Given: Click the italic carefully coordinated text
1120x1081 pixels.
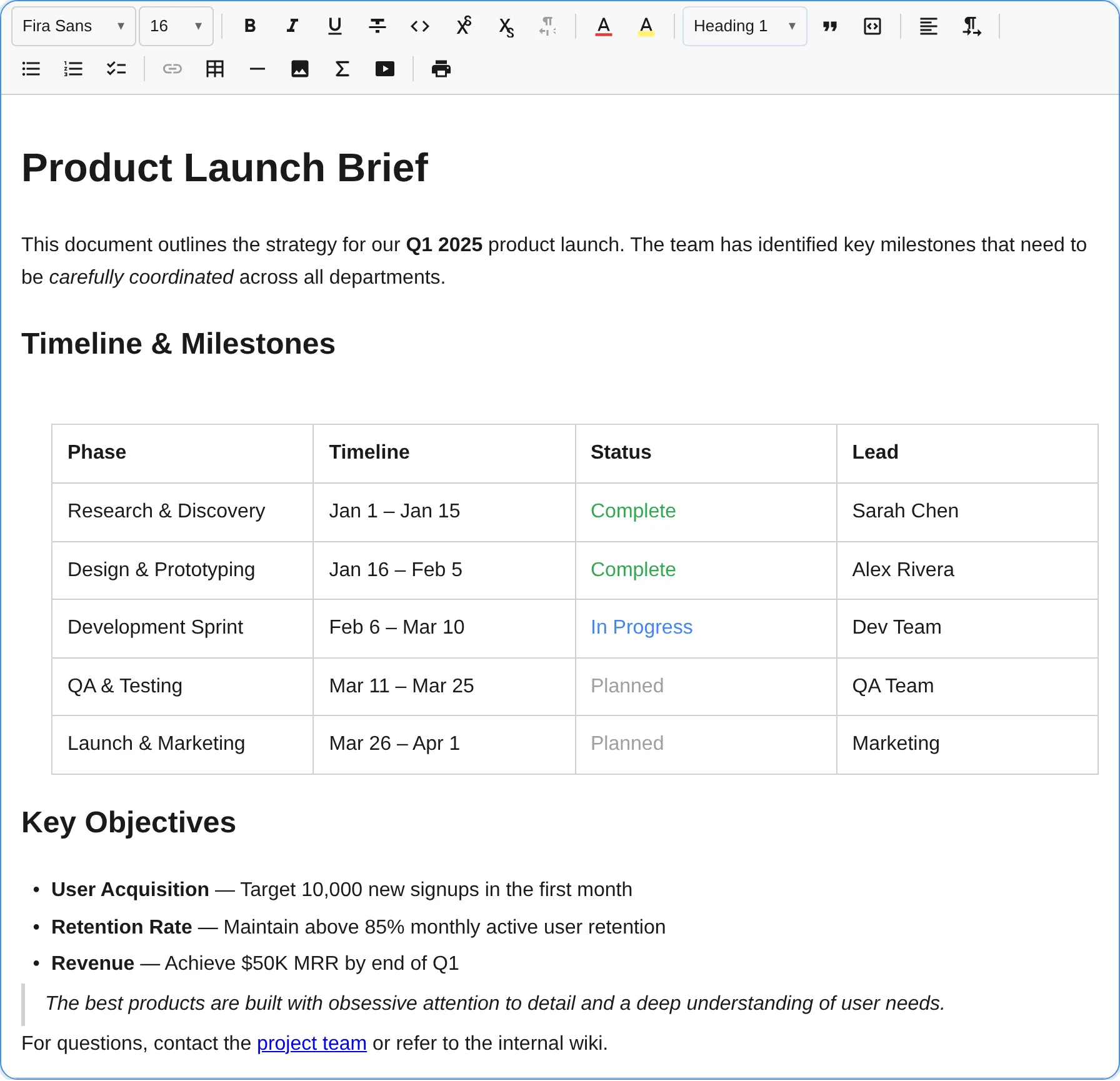Looking at the screenshot, I should [x=141, y=277].
